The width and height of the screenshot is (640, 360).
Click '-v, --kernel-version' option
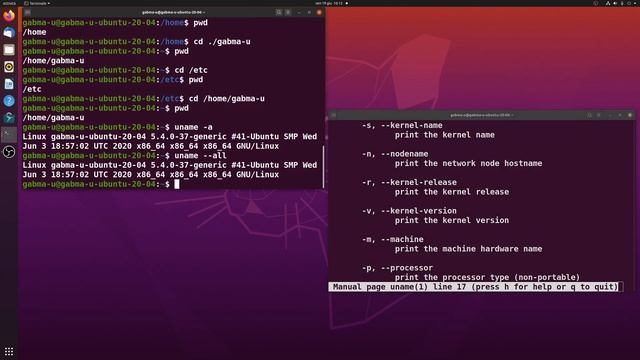[409, 211]
